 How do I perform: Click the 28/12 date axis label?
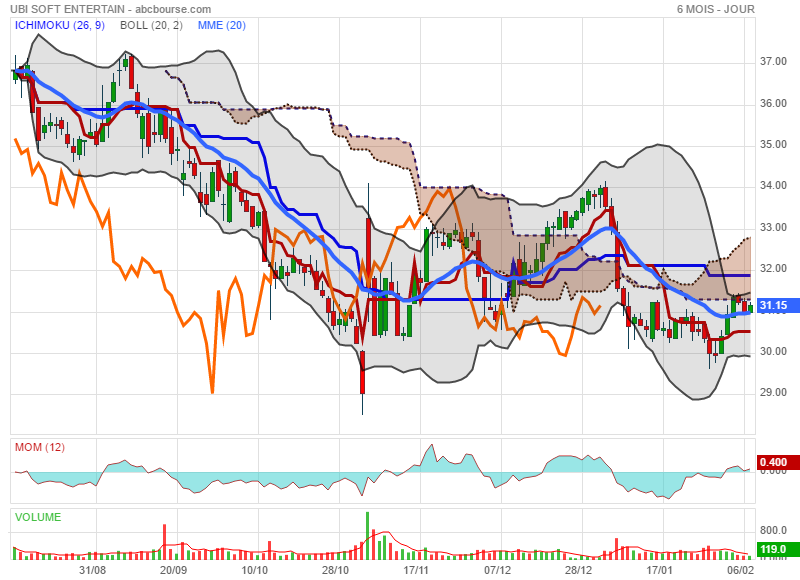pos(578,570)
